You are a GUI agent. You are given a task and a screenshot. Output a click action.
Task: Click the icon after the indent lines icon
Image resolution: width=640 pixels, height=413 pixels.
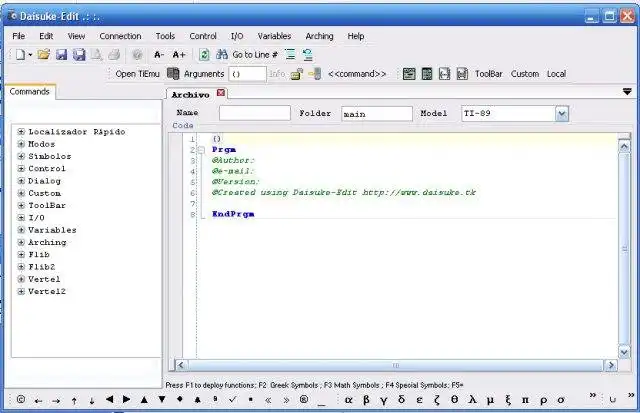pyautogui.click(x=307, y=54)
